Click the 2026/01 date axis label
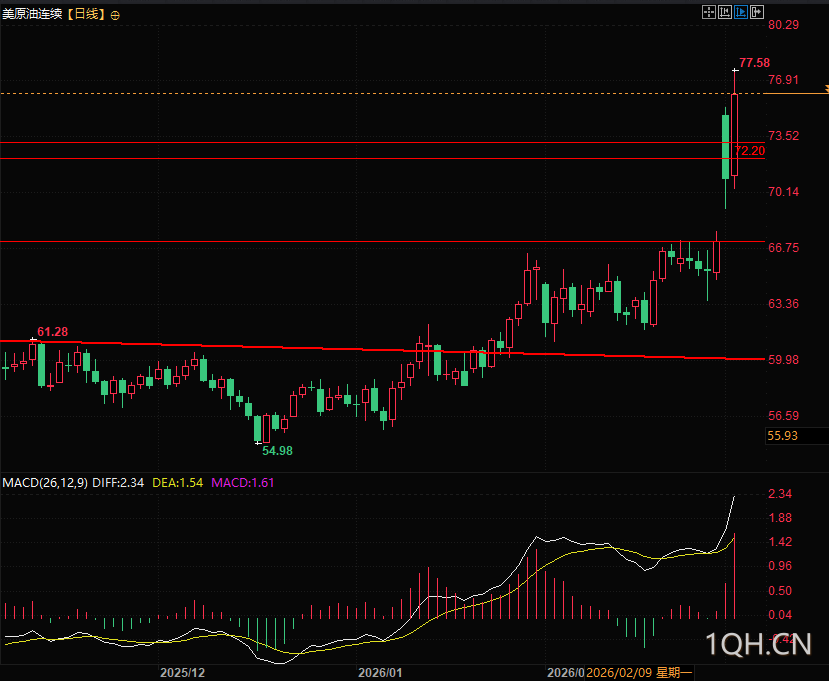This screenshot has width=829, height=681. [380, 673]
